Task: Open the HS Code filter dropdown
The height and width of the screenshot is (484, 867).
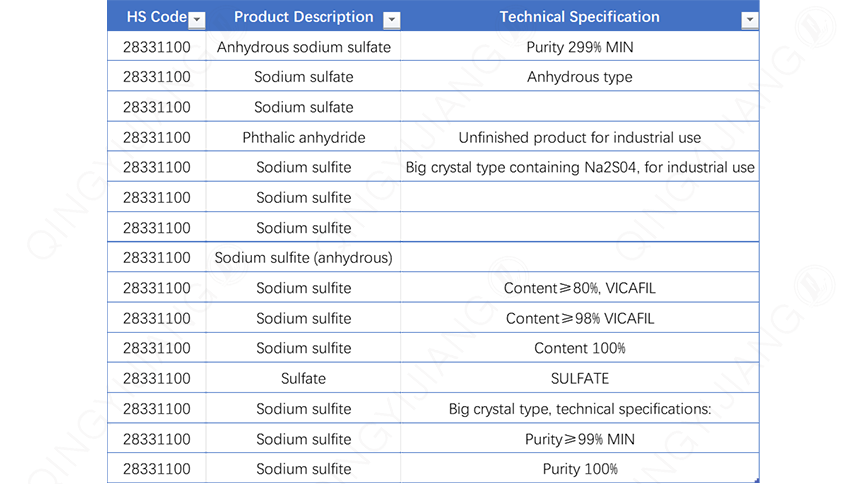Action: point(197,20)
